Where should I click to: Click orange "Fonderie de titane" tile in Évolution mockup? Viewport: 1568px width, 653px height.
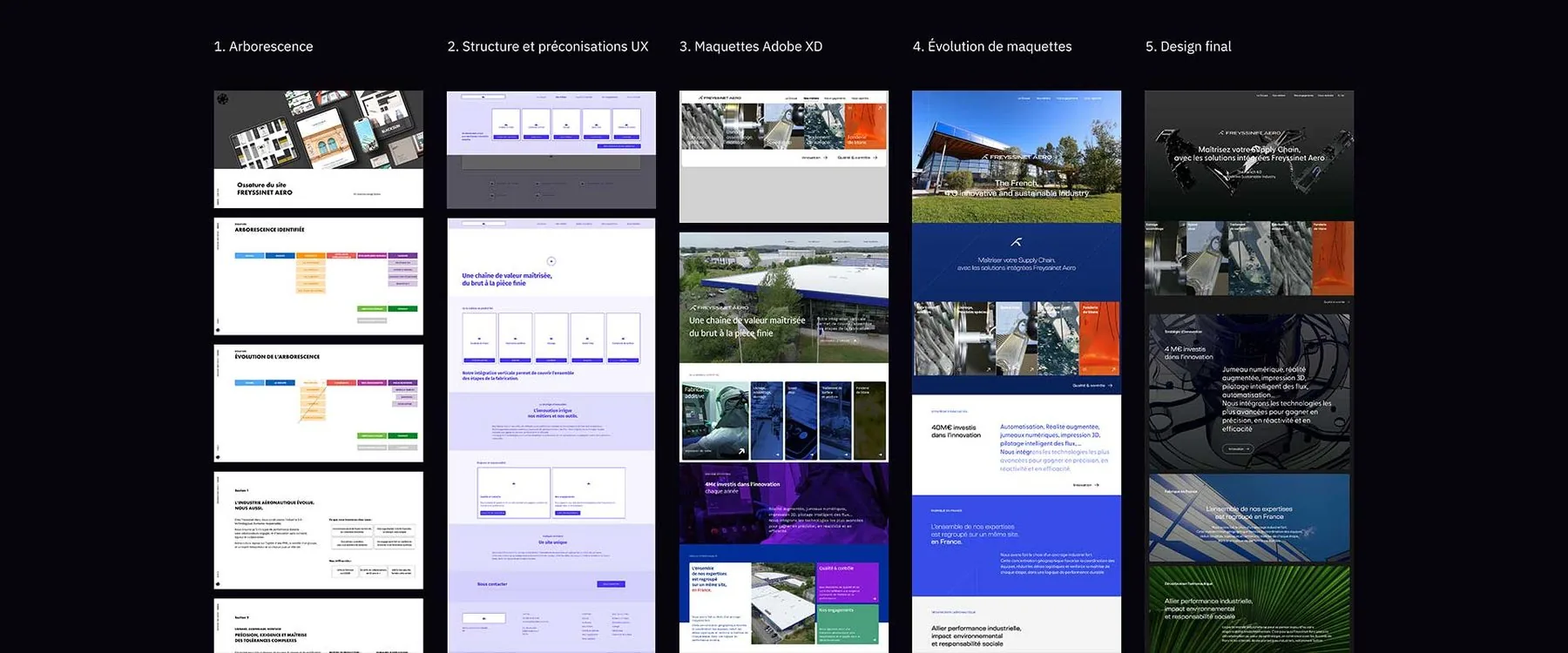pos(1098,339)
